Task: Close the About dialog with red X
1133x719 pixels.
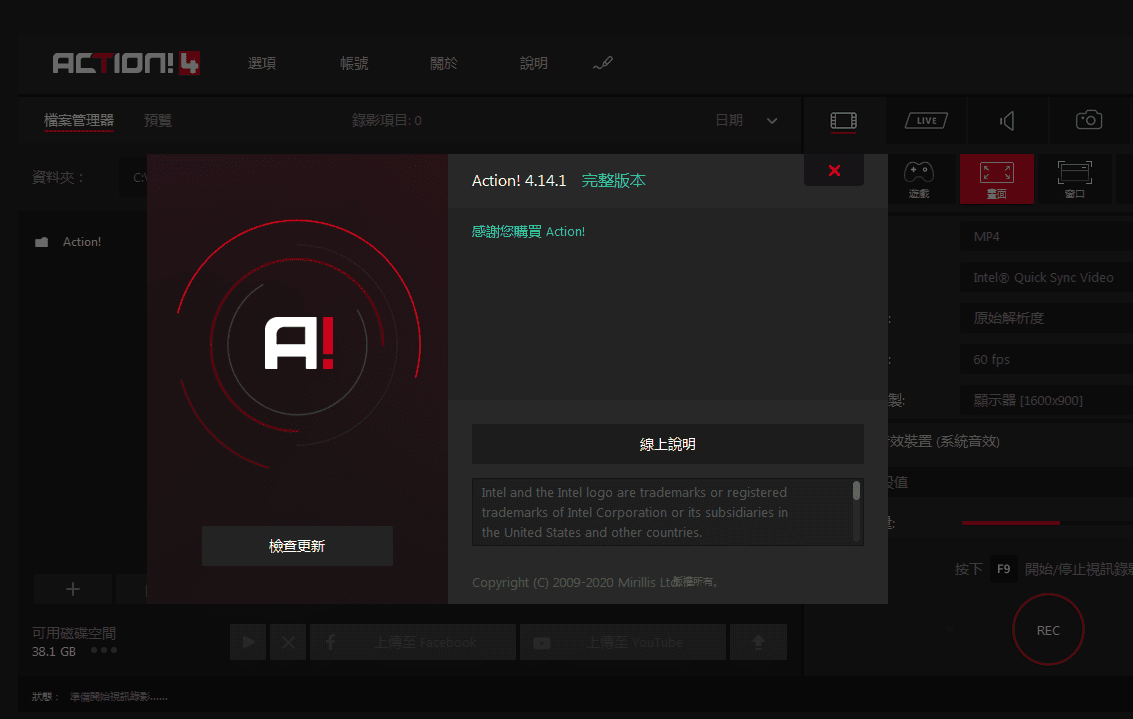Action: (x=834, y=171)
